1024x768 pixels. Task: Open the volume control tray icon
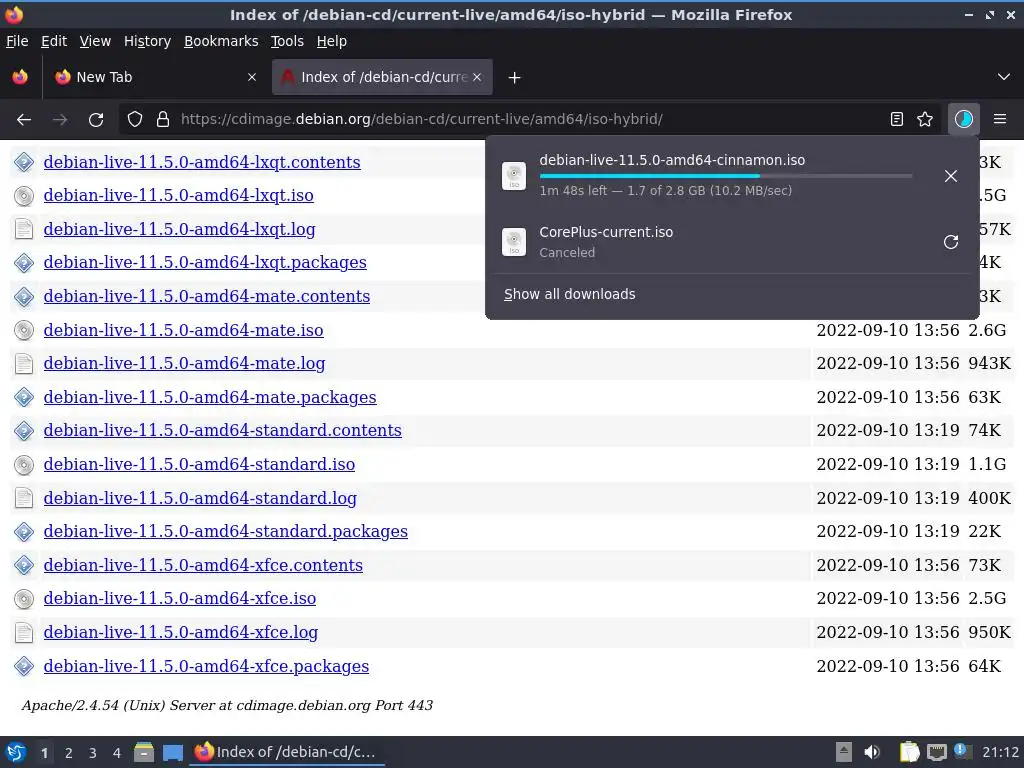point(872,753)
